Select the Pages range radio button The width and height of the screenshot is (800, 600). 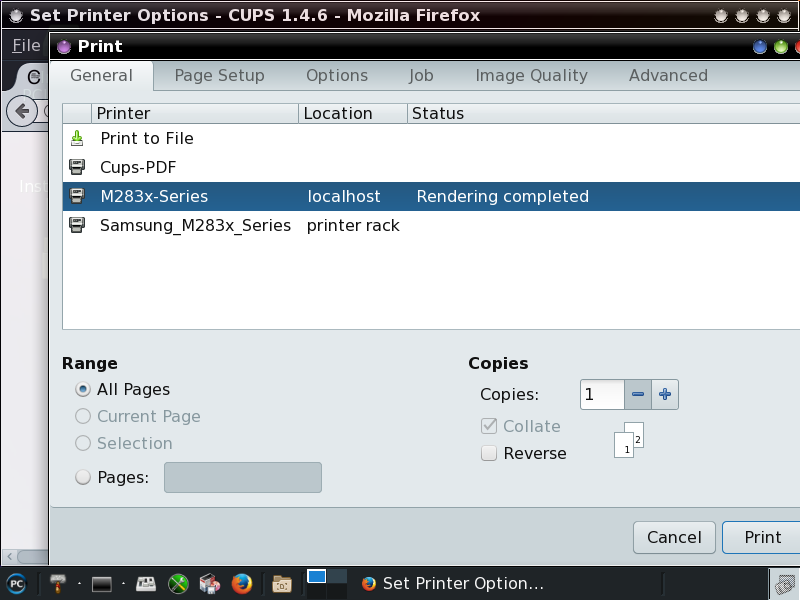(83, 477)
